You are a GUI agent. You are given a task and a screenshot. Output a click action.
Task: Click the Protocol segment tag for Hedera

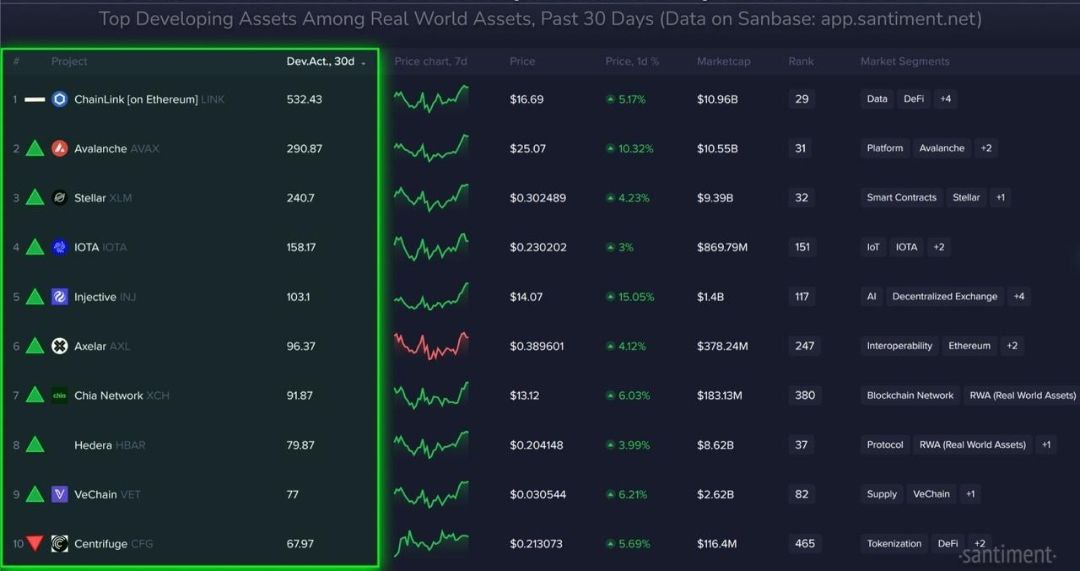(x=884, y=445)
